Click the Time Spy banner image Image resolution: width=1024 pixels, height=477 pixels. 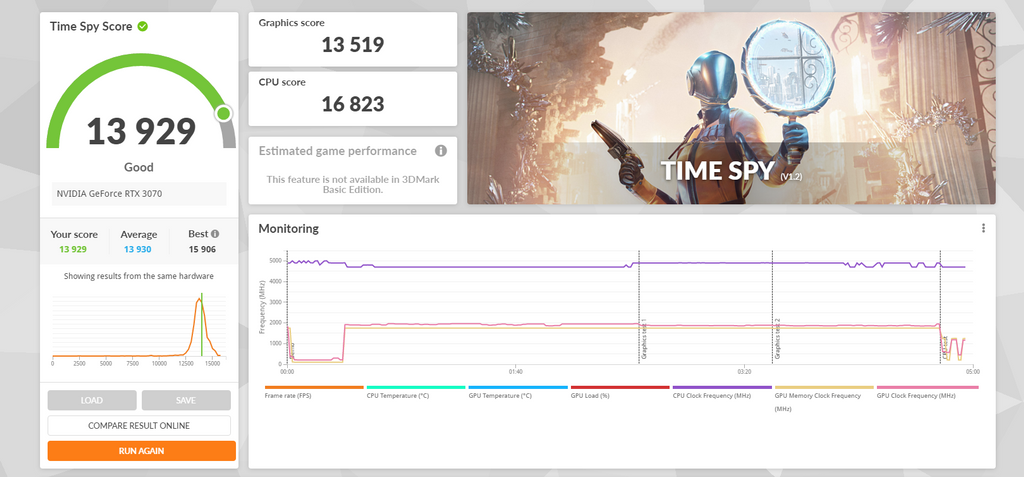731,108
